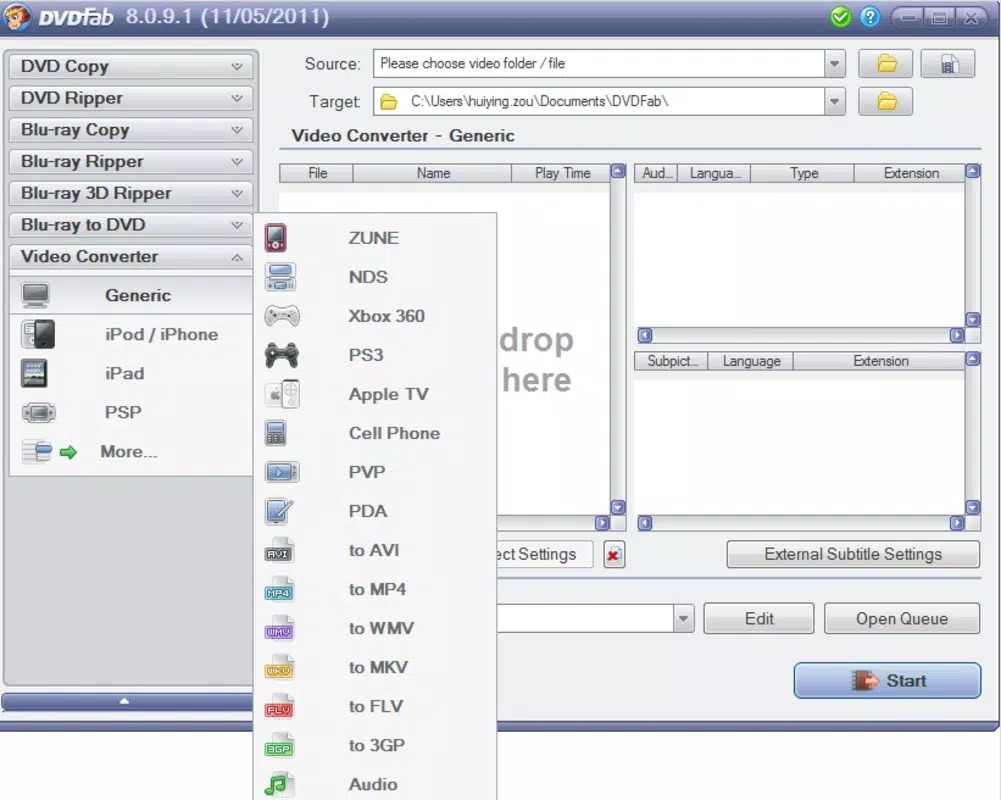Viewport: 1001px width, 800px height.
Task: Click audio list scroll left arrow
Action: [x=645, y=335]
